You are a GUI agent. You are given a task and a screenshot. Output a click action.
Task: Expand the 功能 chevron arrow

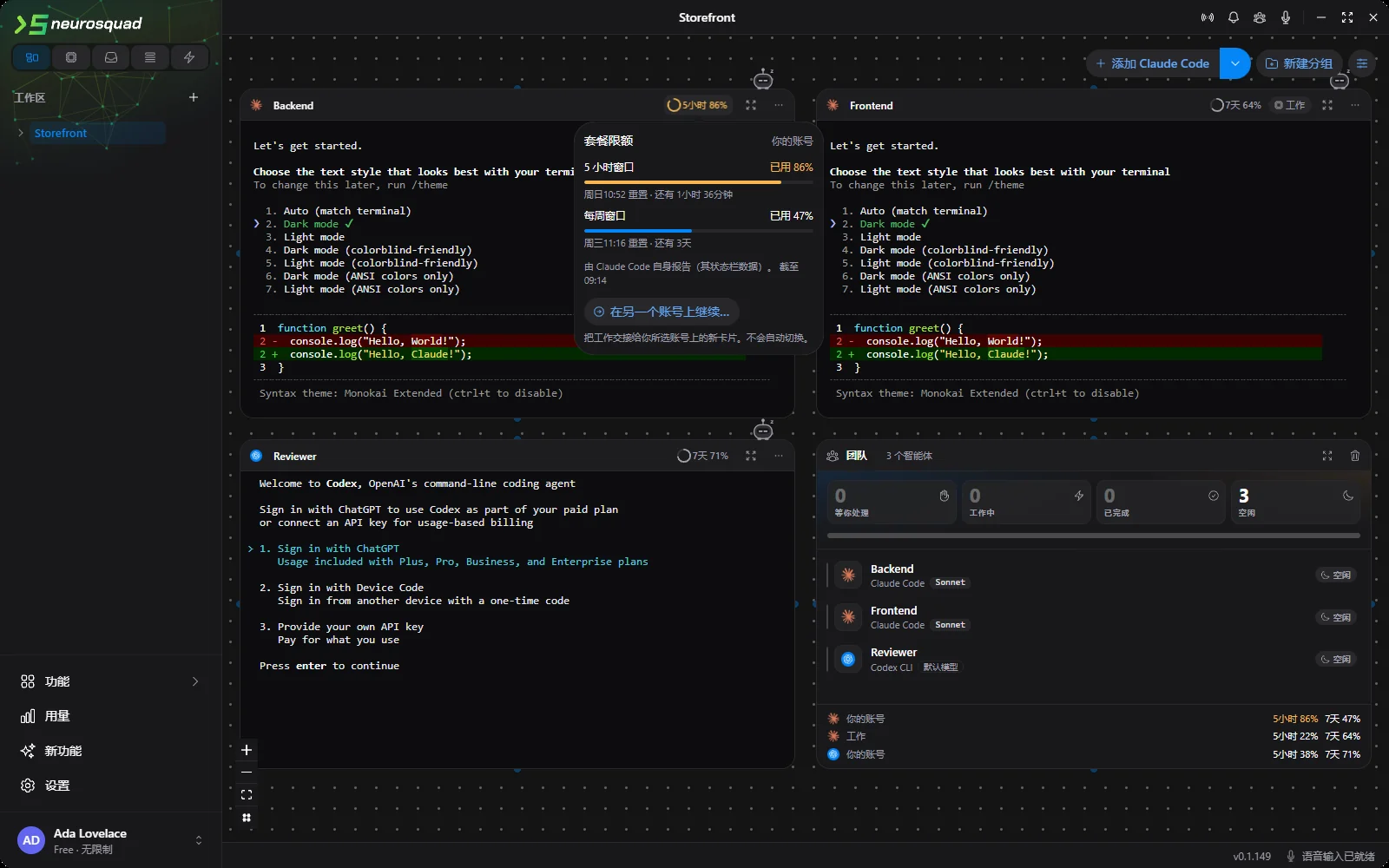click(x=195, y=681)
